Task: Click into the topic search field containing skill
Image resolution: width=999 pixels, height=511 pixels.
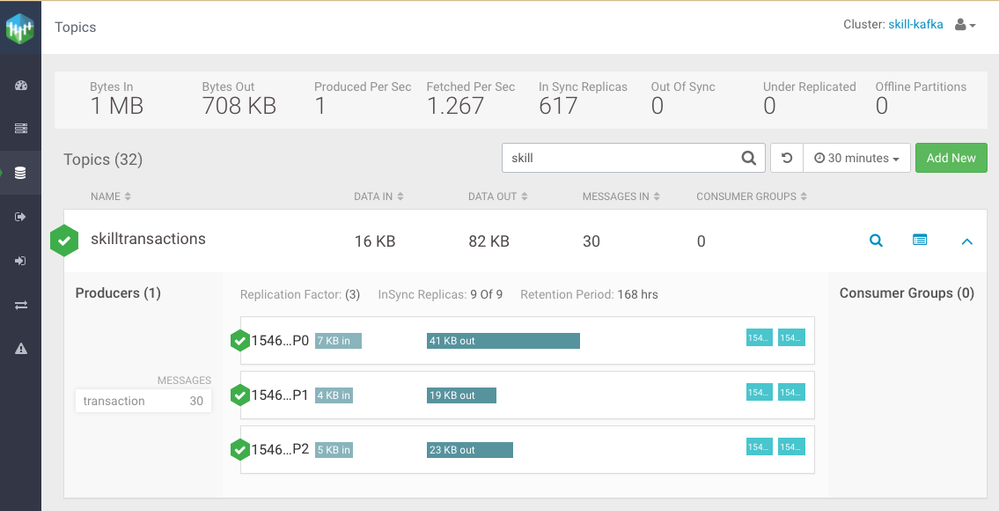Action: (x=620, y=158)
